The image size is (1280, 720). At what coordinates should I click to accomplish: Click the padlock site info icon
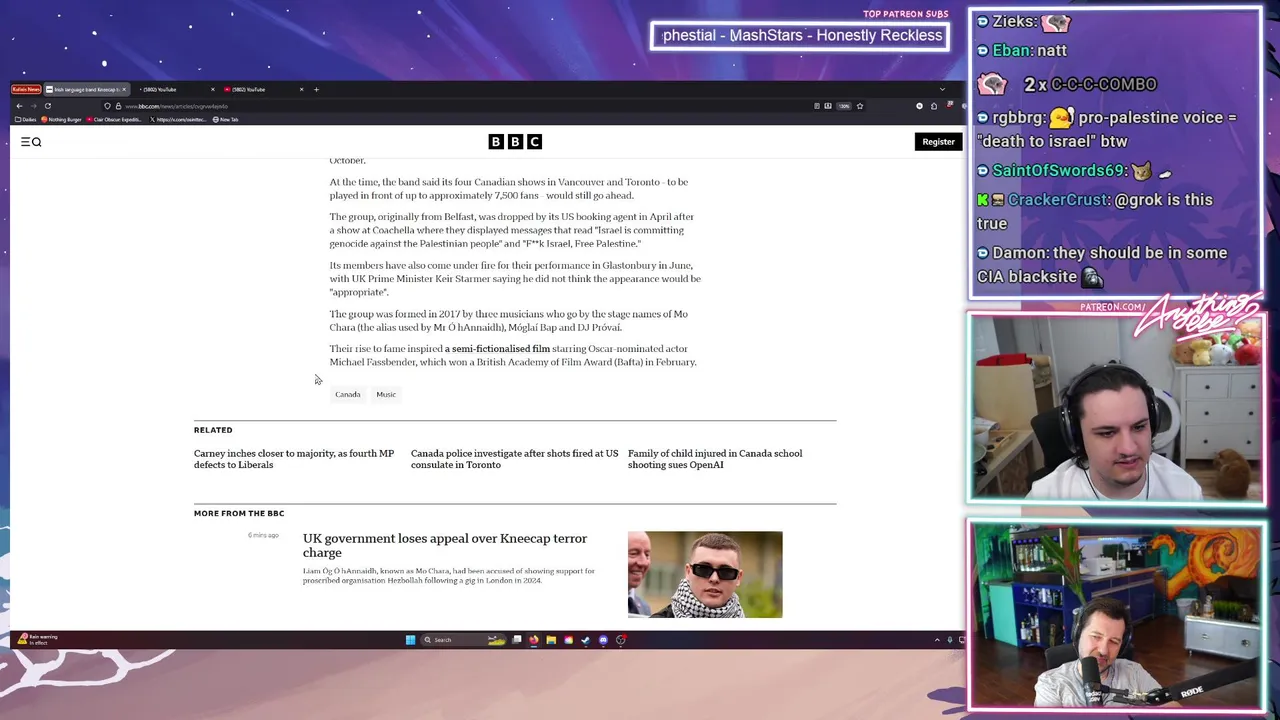coord(118,106)
